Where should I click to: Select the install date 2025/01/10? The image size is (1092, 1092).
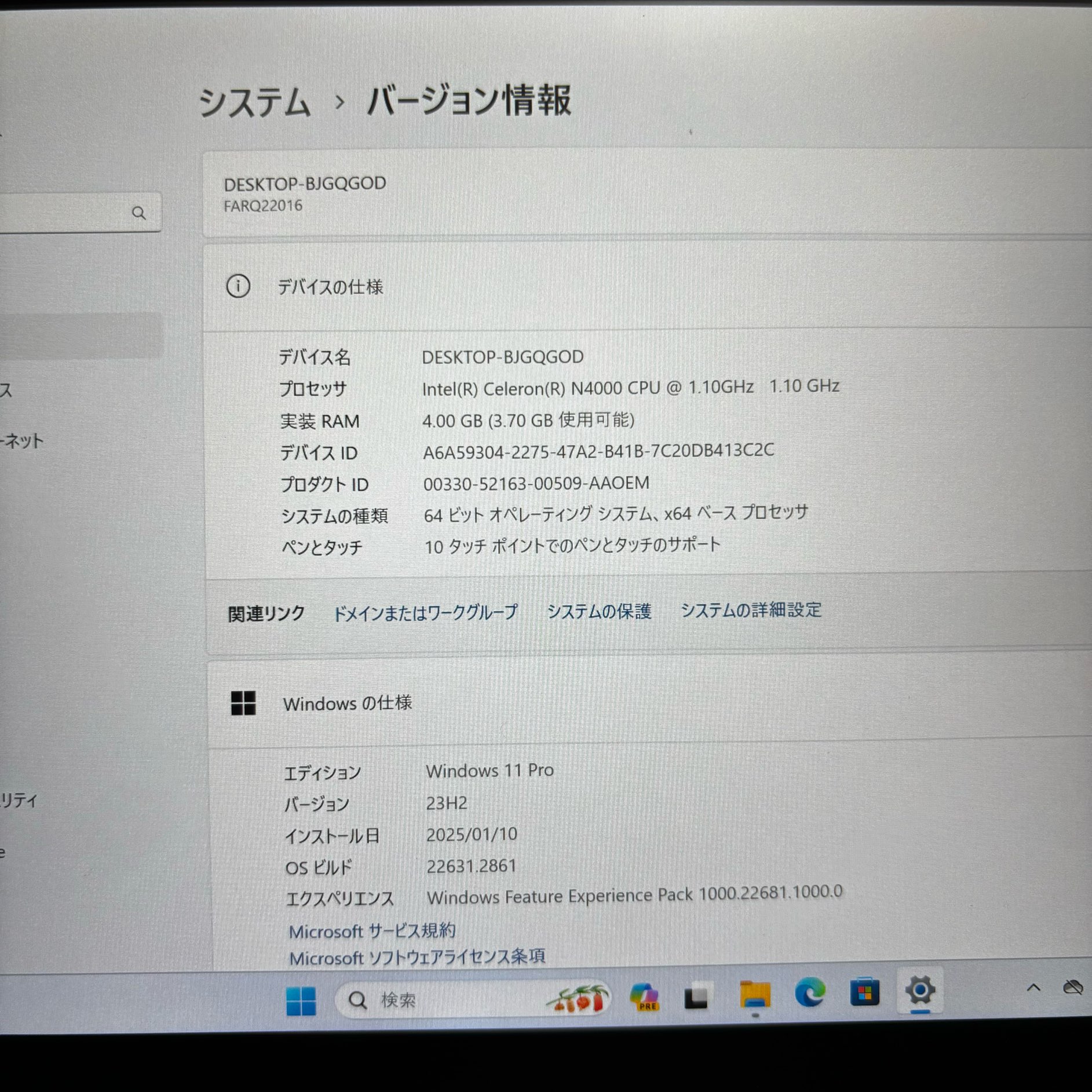tap(472, 834)
